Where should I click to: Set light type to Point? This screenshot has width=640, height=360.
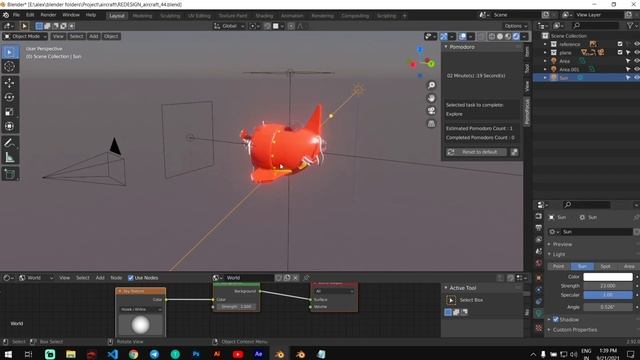(x=558, y=266)
